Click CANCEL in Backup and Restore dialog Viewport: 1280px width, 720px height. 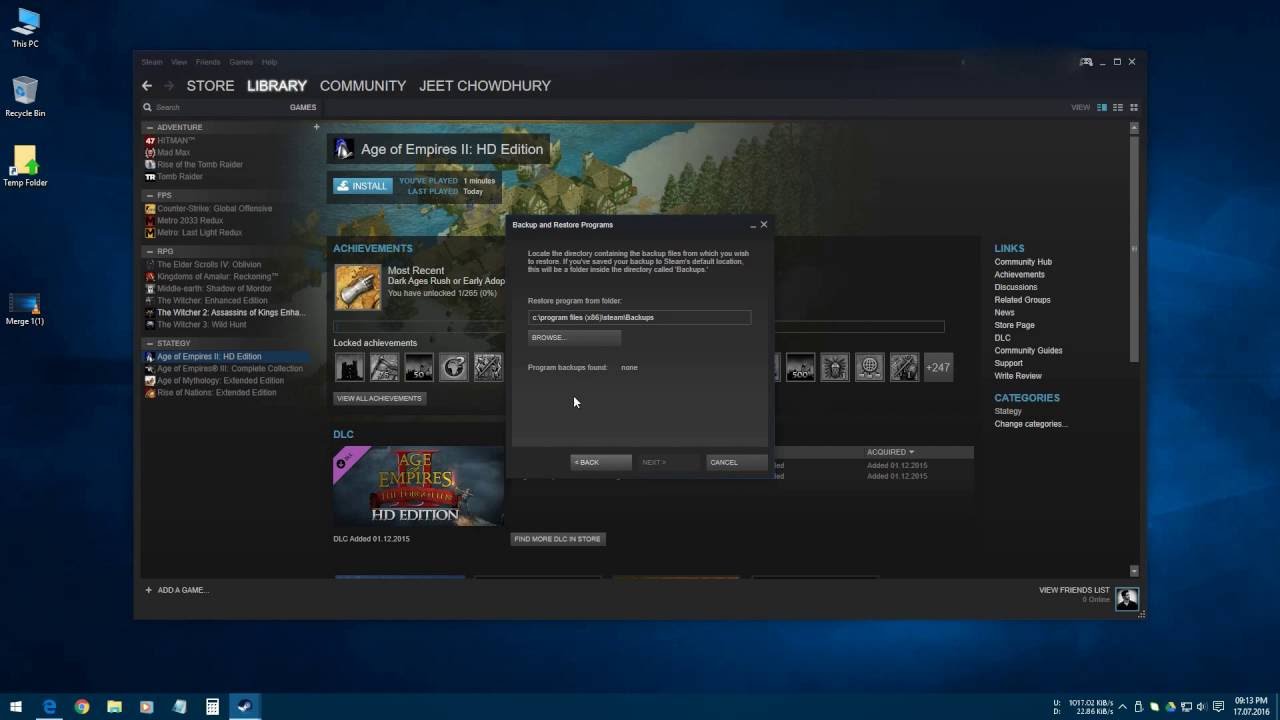tap(737, 462)
